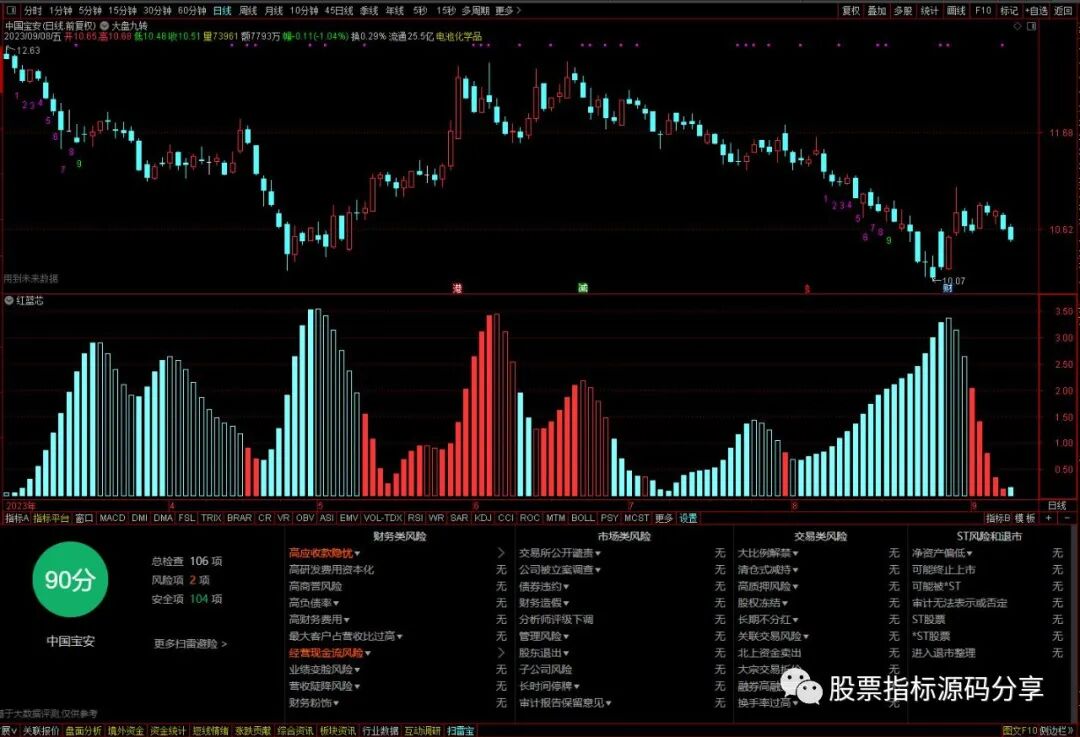
Task: Select the 15分钟 period
Action: tap(122, 10)
